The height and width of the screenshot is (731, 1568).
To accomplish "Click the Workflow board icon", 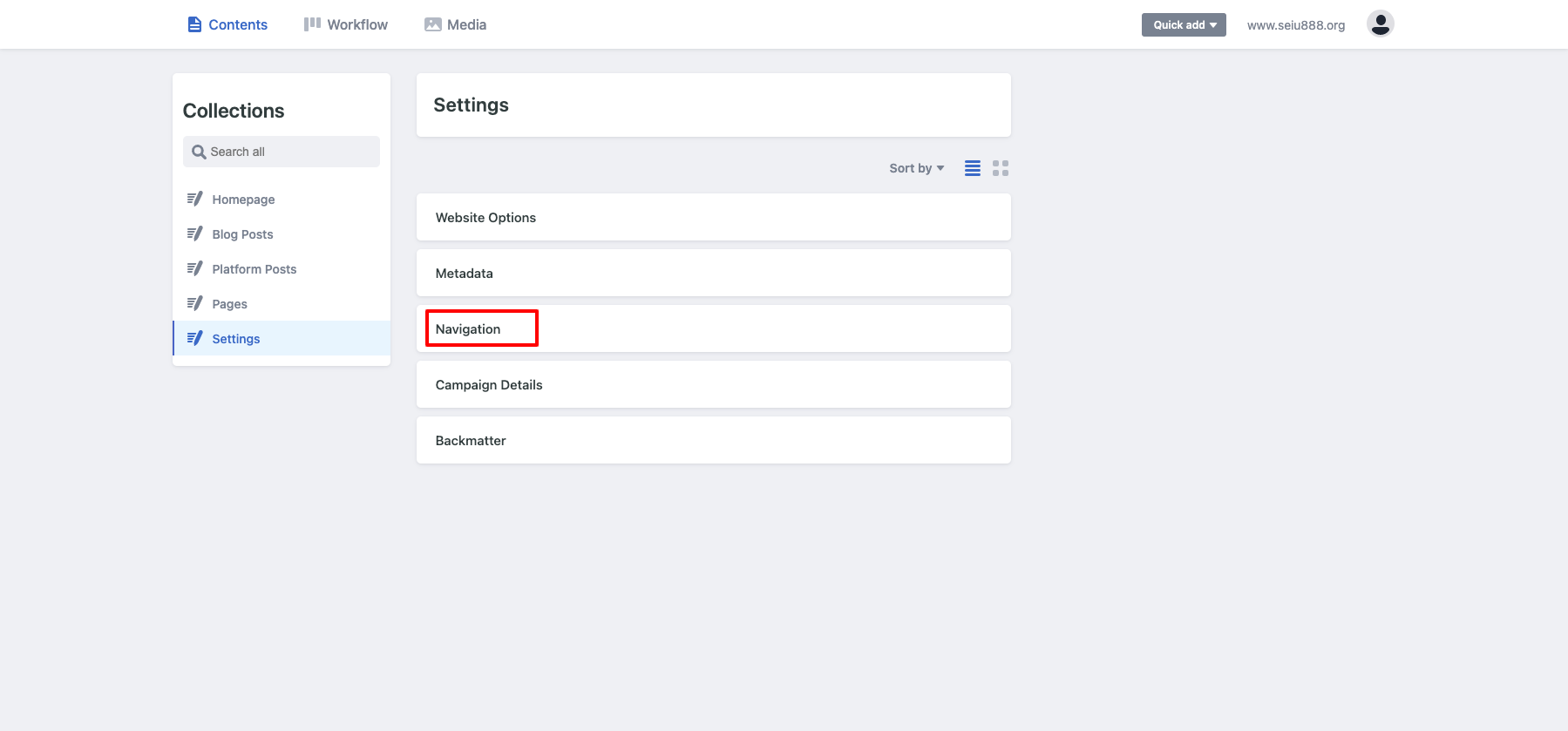I will pos(312,24).
